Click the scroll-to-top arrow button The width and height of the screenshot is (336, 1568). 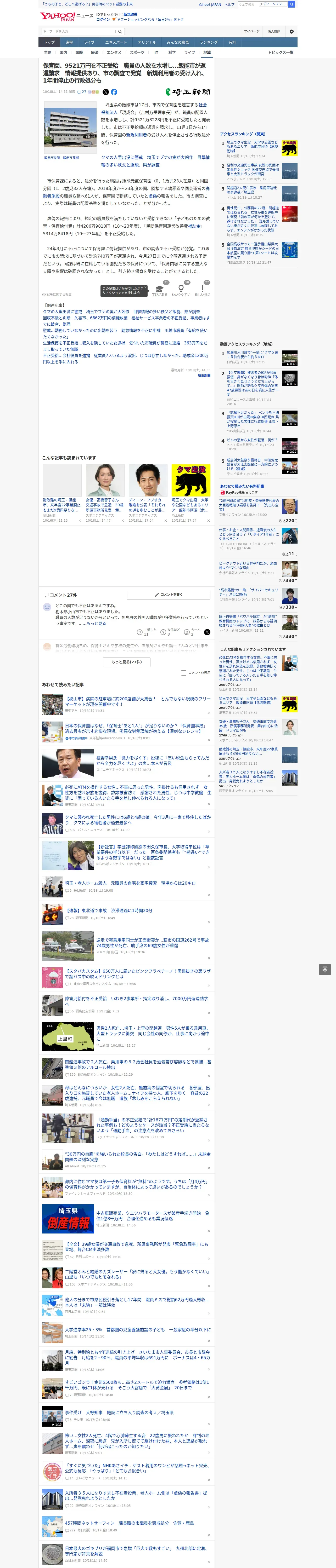point(325,970)
